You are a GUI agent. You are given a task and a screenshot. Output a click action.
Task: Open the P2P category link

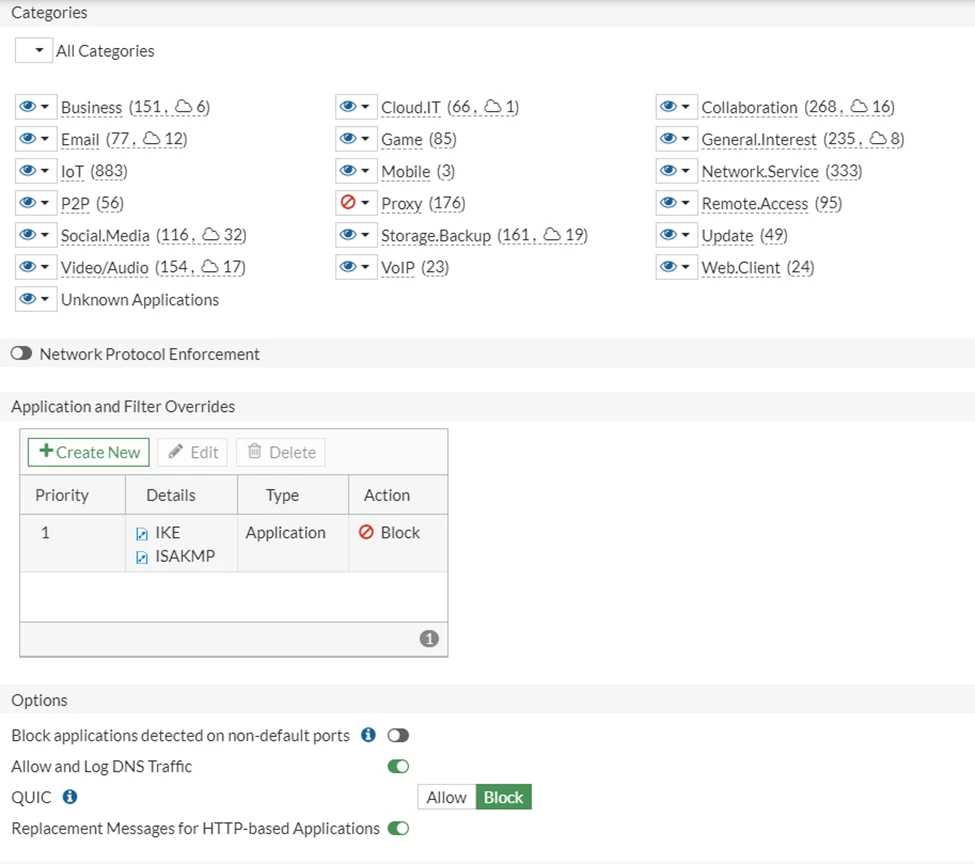(75, 203)
